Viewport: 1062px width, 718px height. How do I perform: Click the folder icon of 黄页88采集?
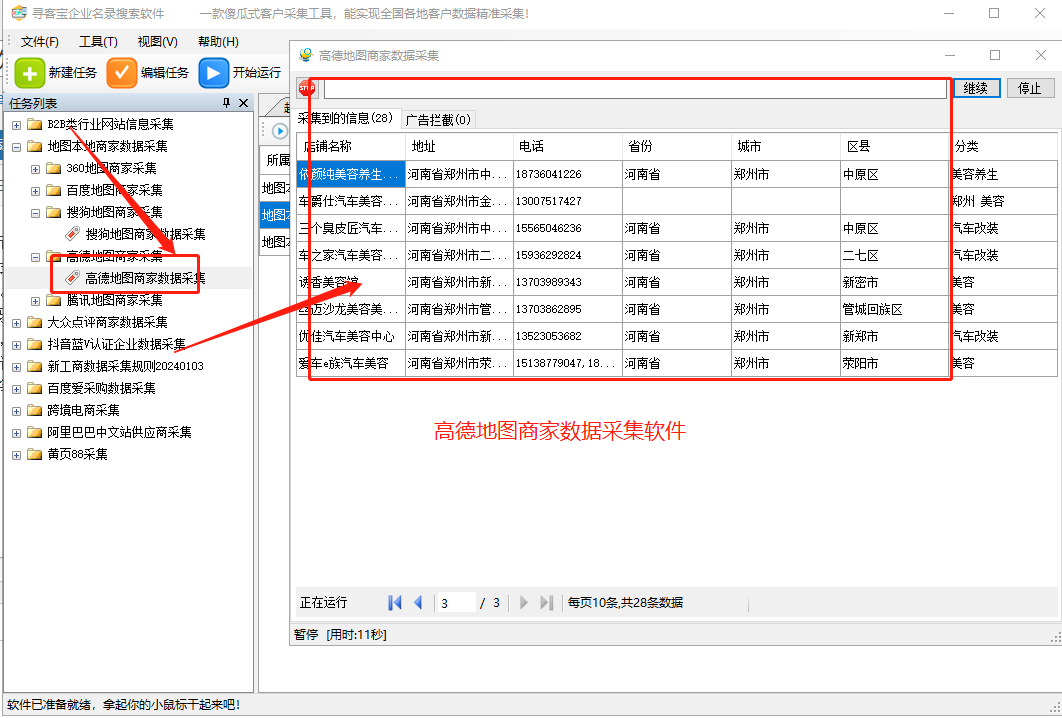point(35,454)
